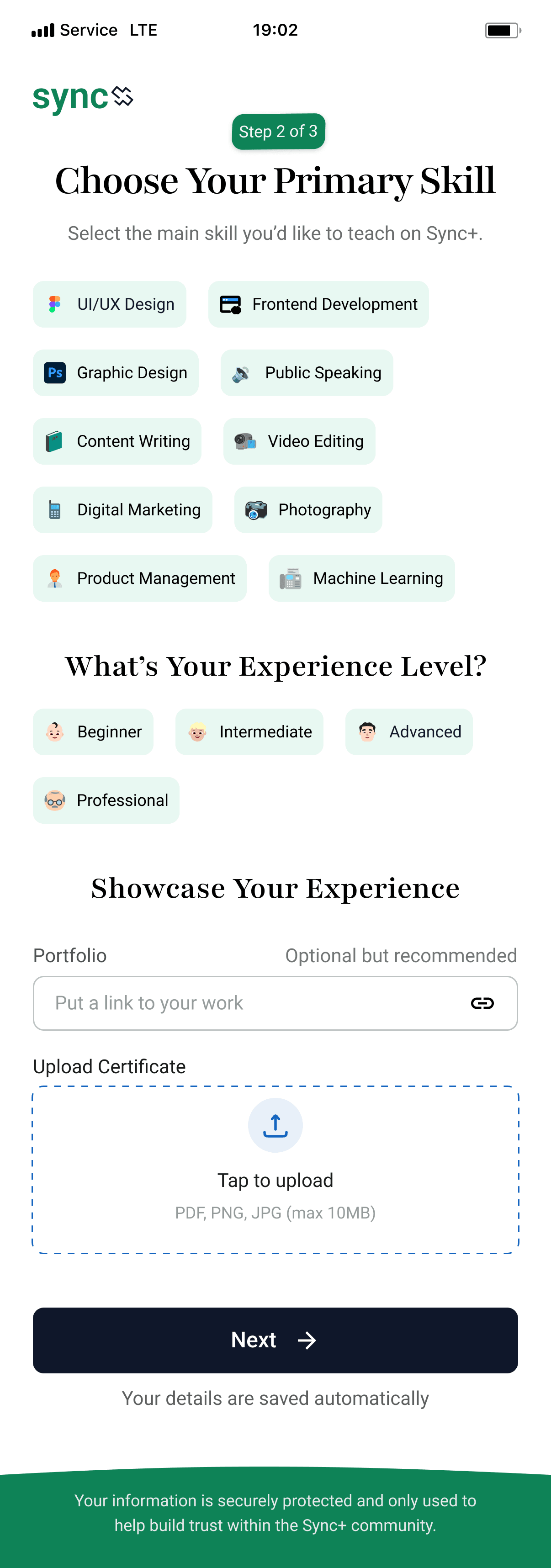Tap the camera icon next to Photography
This screenshot has height=1568, width=551.
pos(256,509)
